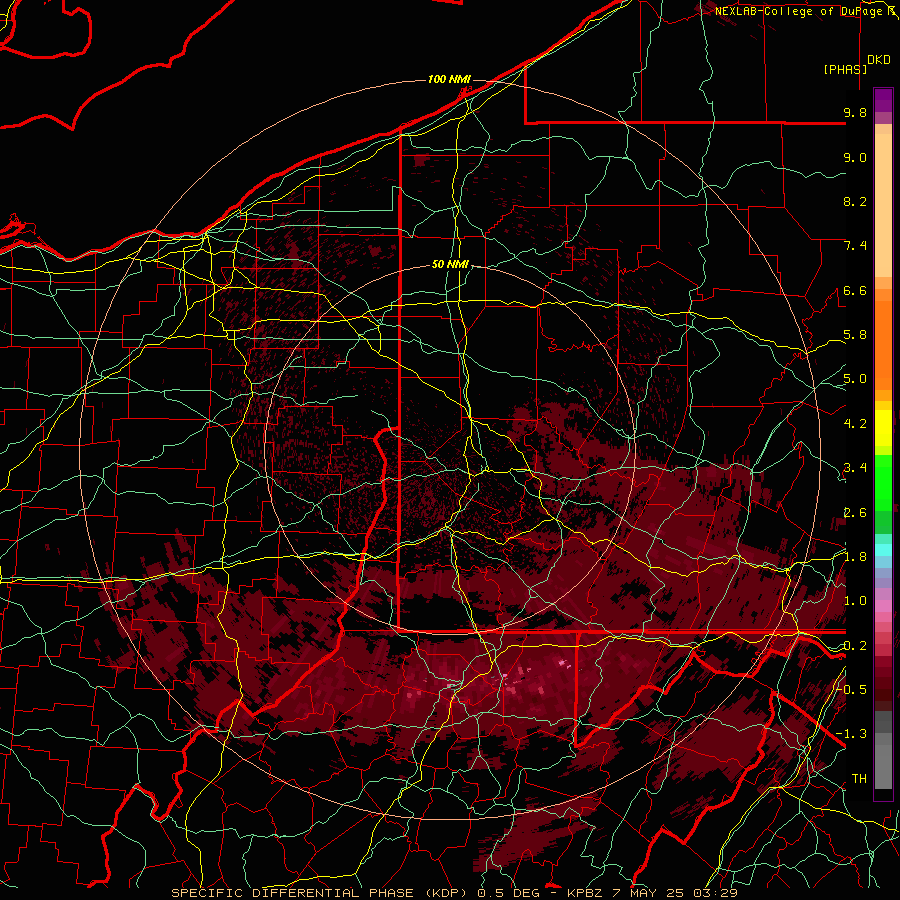This screenshot has width=900, height=900.
Task: Click the 50 NMI range ring label
Action: click(x=450, y=264)
